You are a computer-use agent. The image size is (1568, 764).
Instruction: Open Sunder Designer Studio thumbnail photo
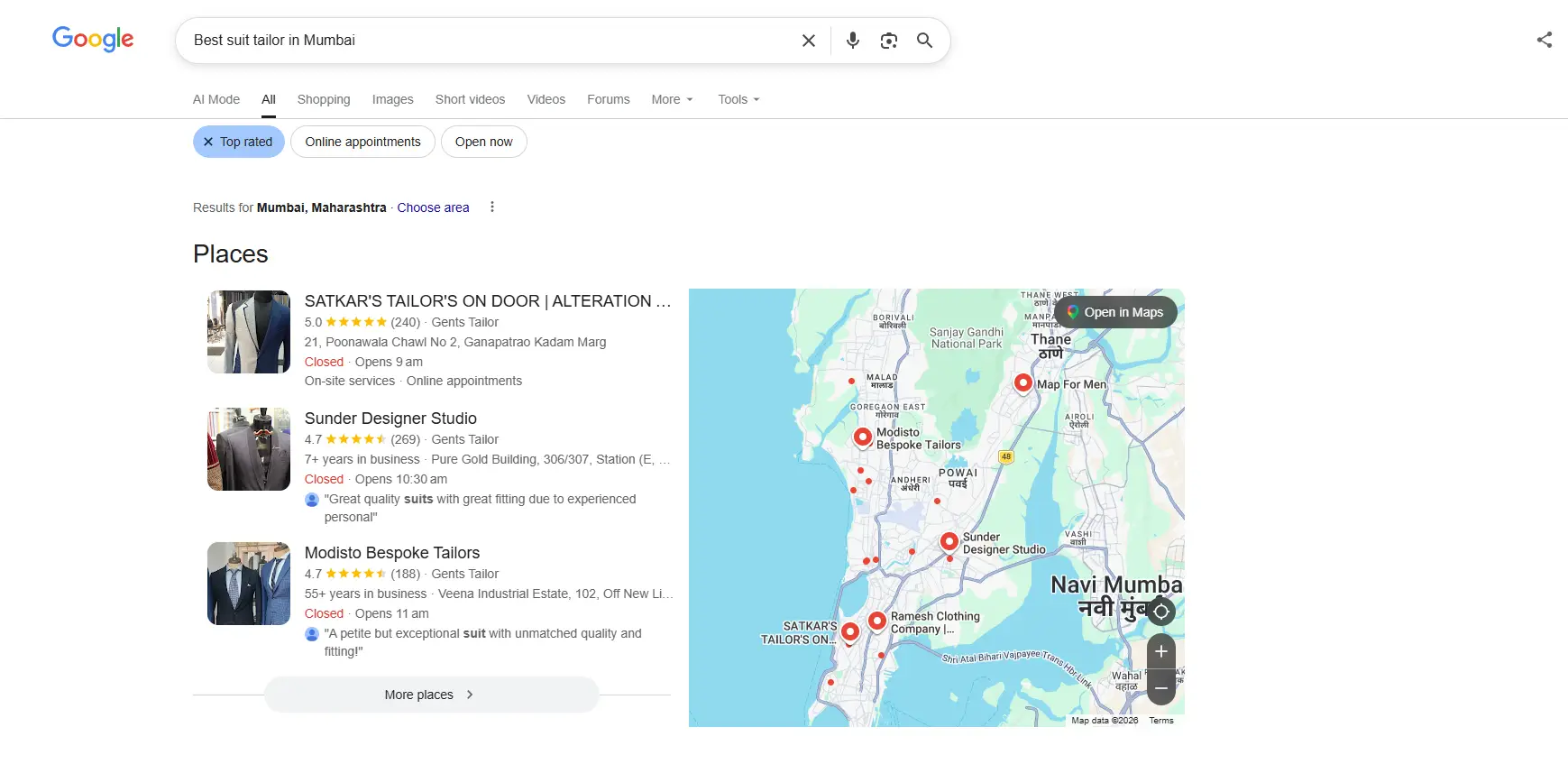point(249,449)
